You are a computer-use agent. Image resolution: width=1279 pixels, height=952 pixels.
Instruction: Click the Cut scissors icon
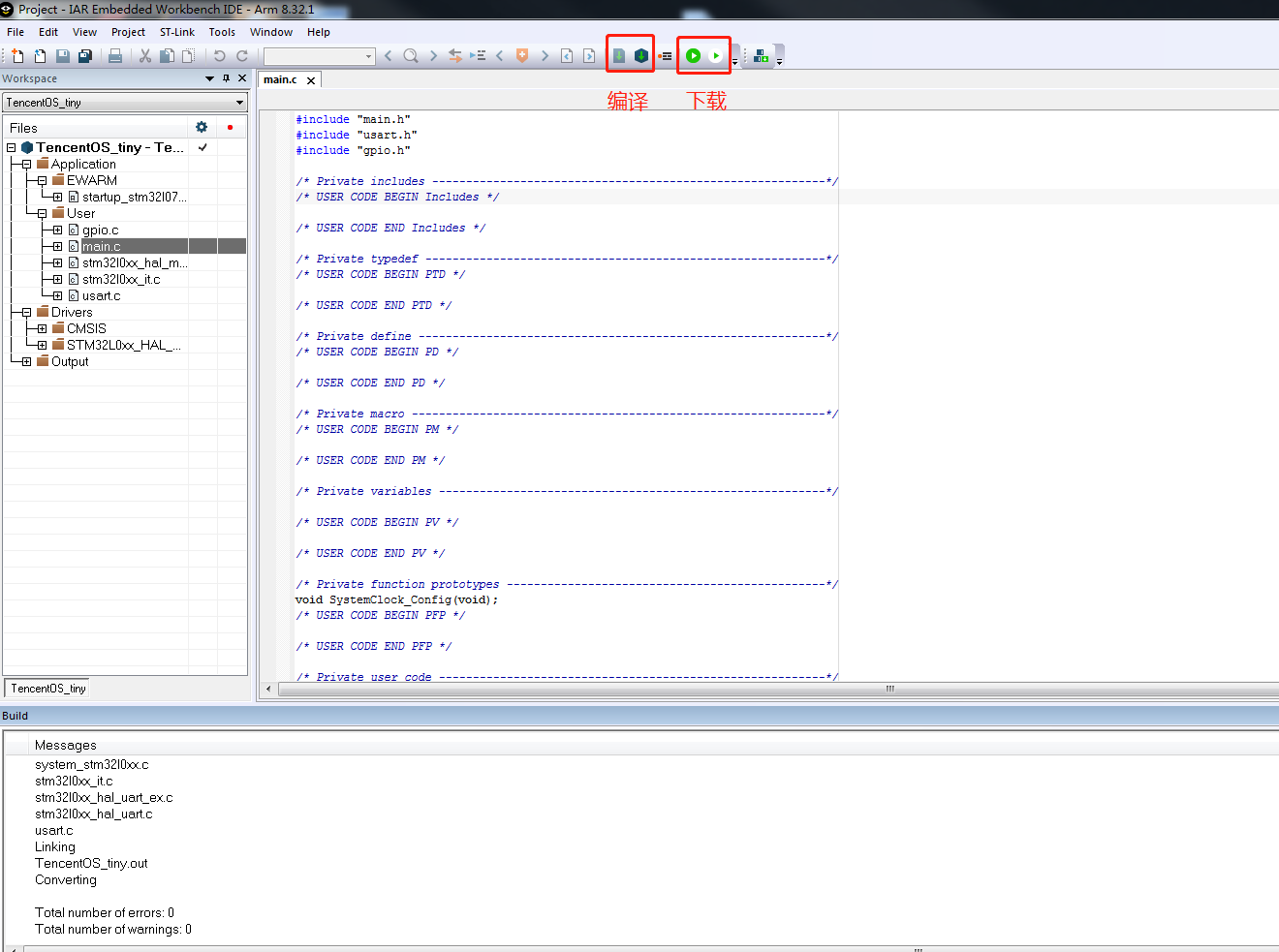144,56
